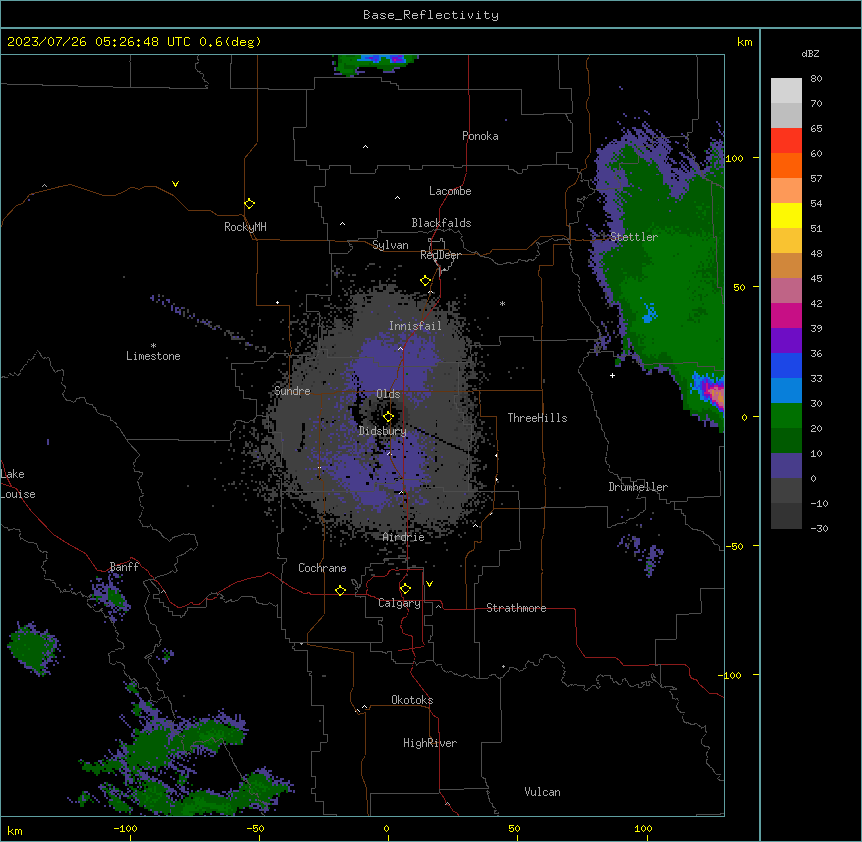Click the magenta 42 dBZ legend swatch
This screenshot has width=862, height=842.
coord(786,315)
